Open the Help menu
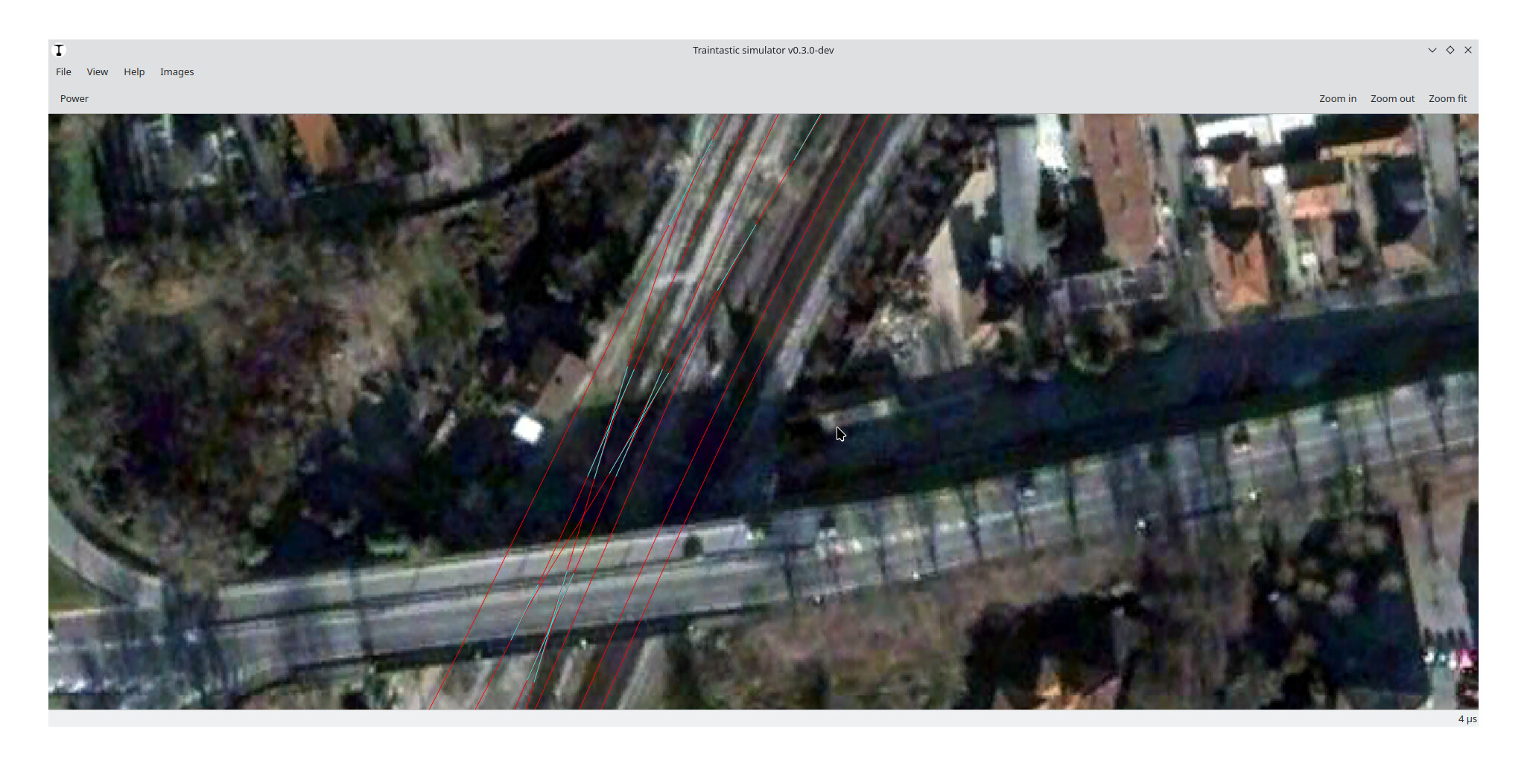Screen dimensions: 1527x784 pos(134,72)
